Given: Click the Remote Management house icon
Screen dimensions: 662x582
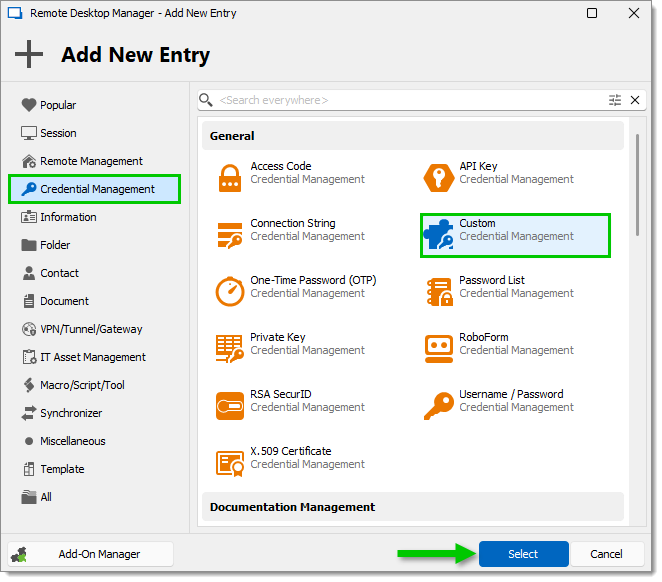Looking at the screenshot, I should pos(29,161).
